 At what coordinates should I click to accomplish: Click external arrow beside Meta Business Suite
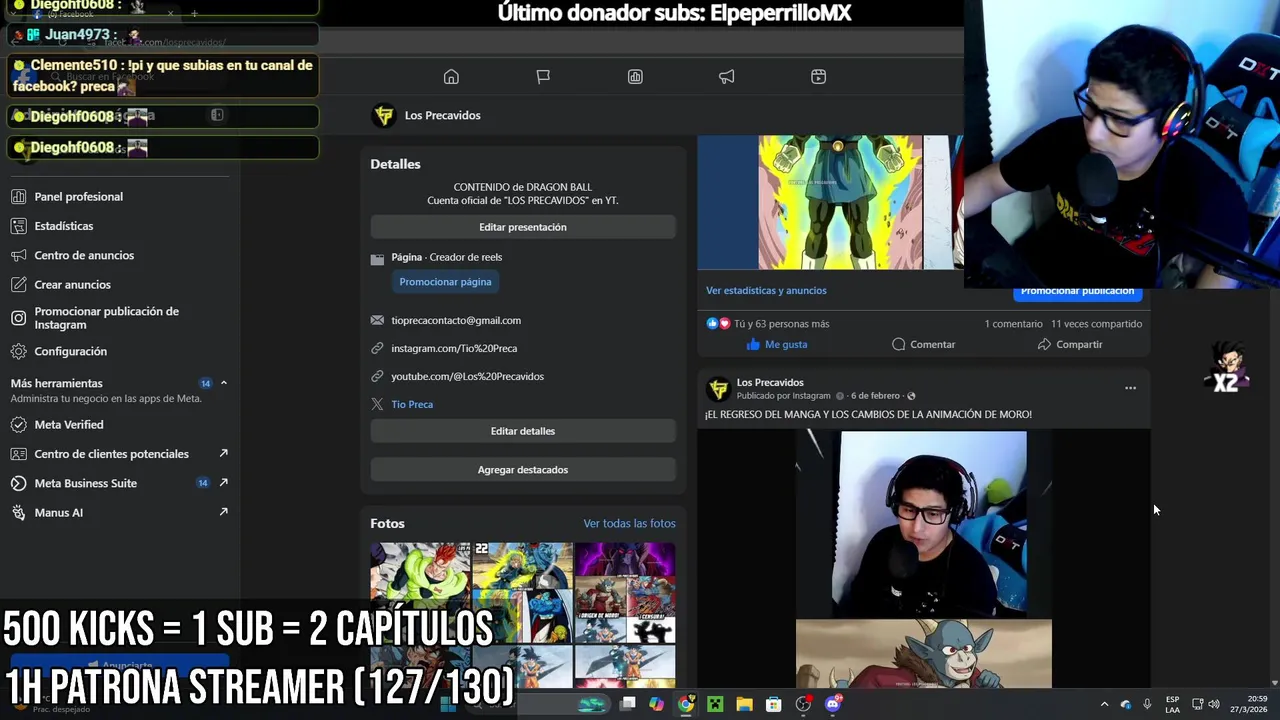pyautogui.click(x=224, y=483)
